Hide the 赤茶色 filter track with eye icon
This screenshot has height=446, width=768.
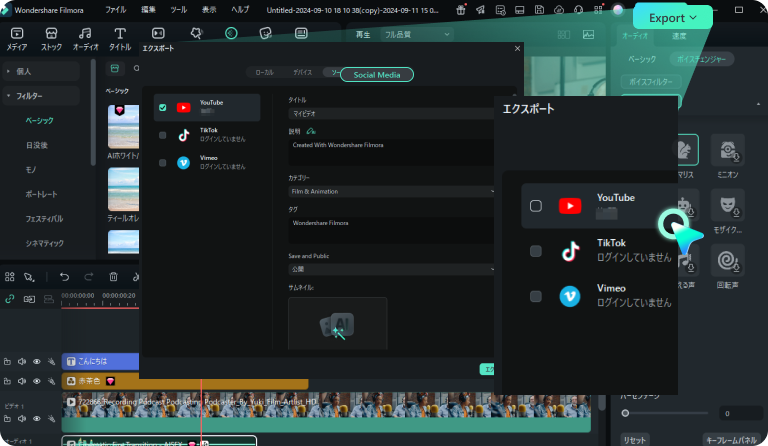(x=37, y=381)
